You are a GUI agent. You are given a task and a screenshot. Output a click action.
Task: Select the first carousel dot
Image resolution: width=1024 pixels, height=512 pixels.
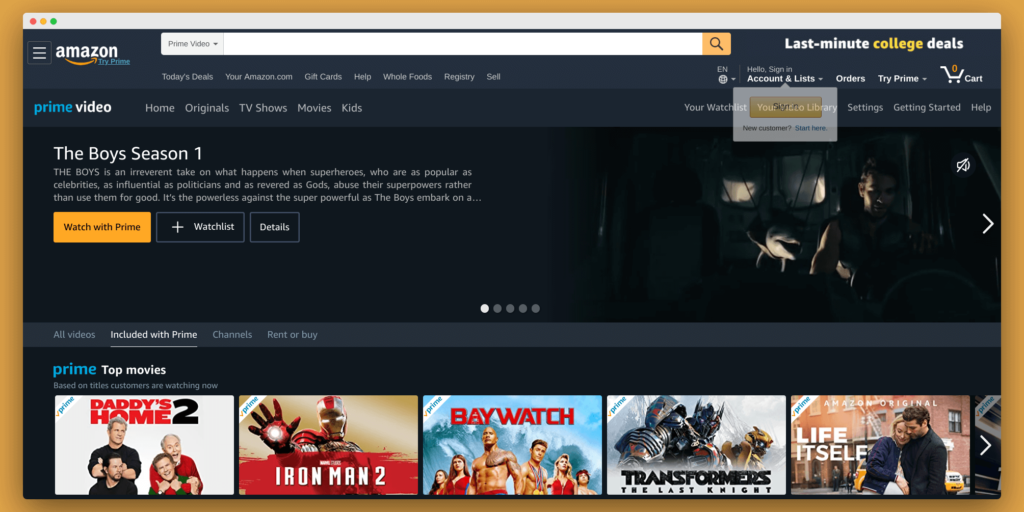[x=485, y=308]
